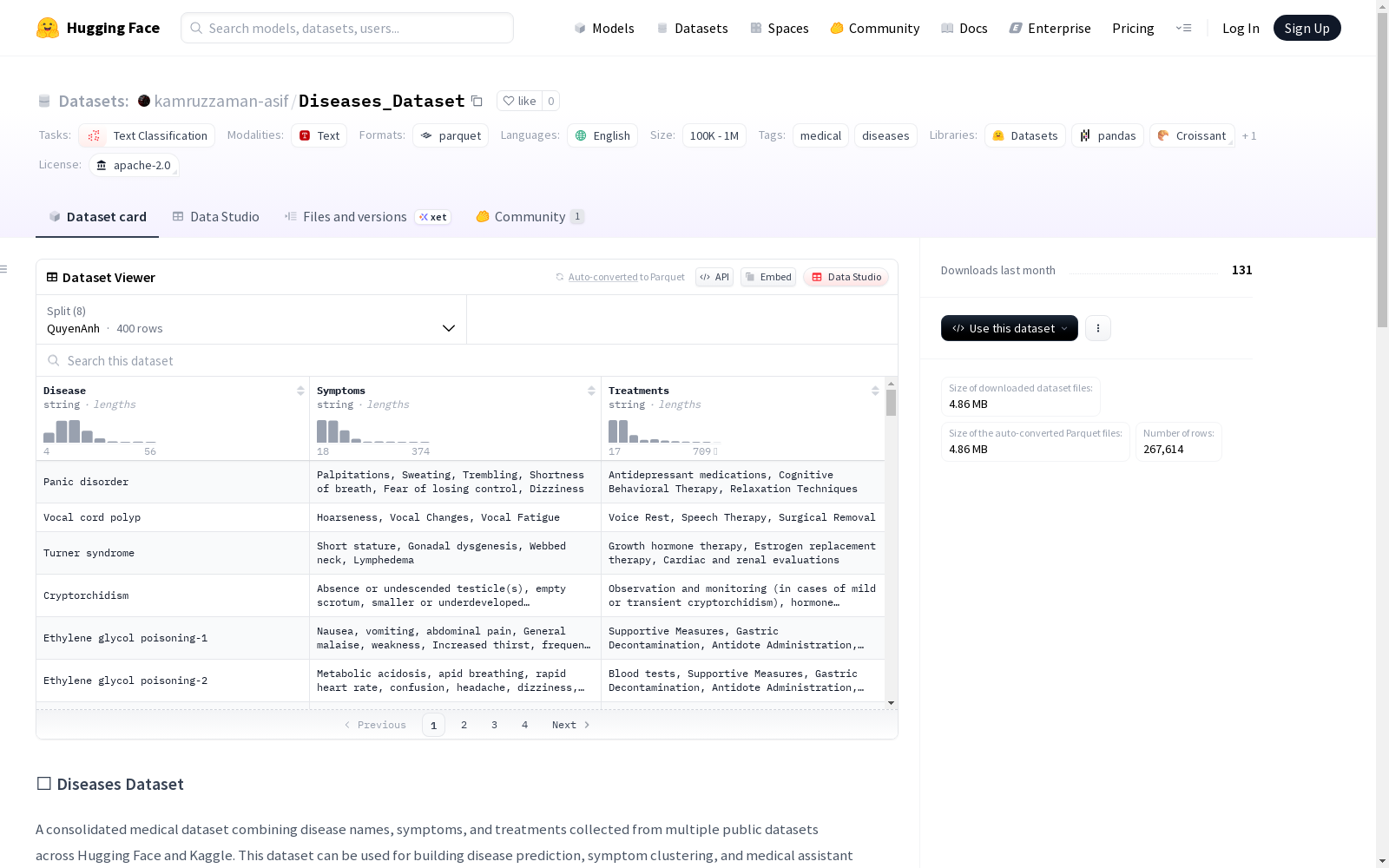The image size is (1389, 868).
Task: Open the Datasets menu item
Action: [x=693, y=28]
